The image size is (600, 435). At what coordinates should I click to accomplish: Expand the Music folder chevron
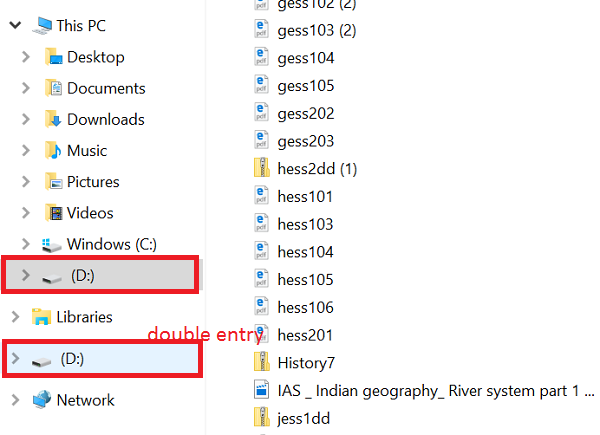click(x=26, y=150)
